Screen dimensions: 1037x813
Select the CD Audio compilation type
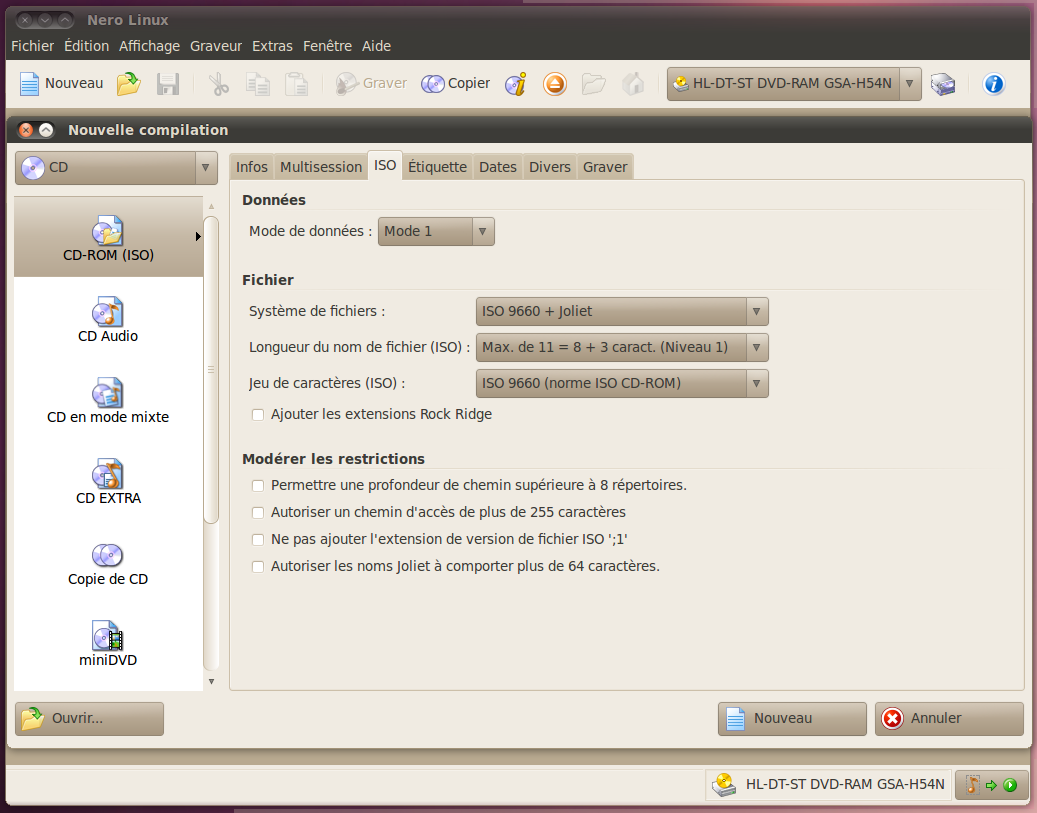pyautogui.click(x=108, y=319)
